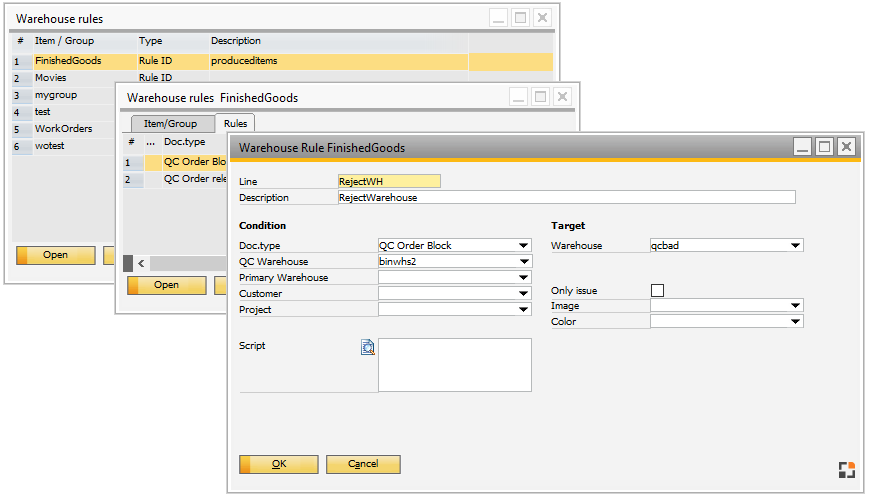Expand the Customer dropdown

(524, 294)
